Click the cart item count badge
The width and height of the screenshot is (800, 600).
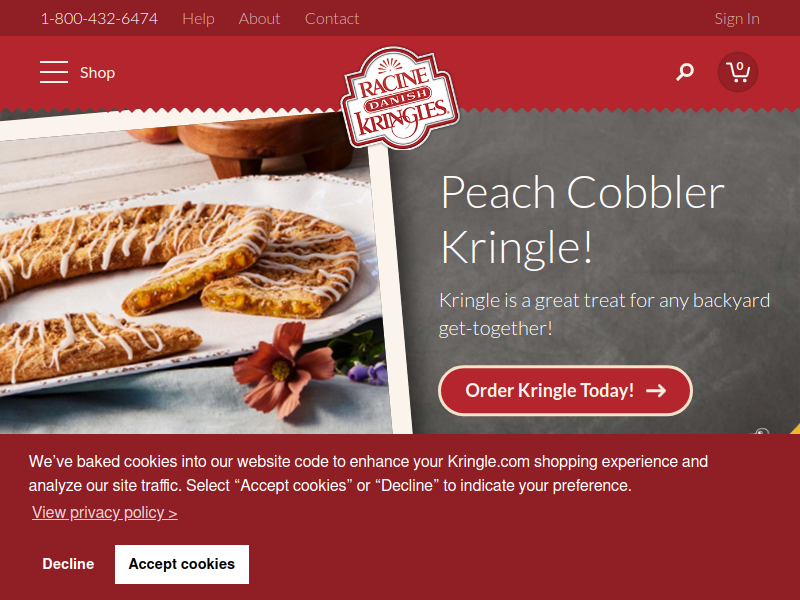[740, 66]
